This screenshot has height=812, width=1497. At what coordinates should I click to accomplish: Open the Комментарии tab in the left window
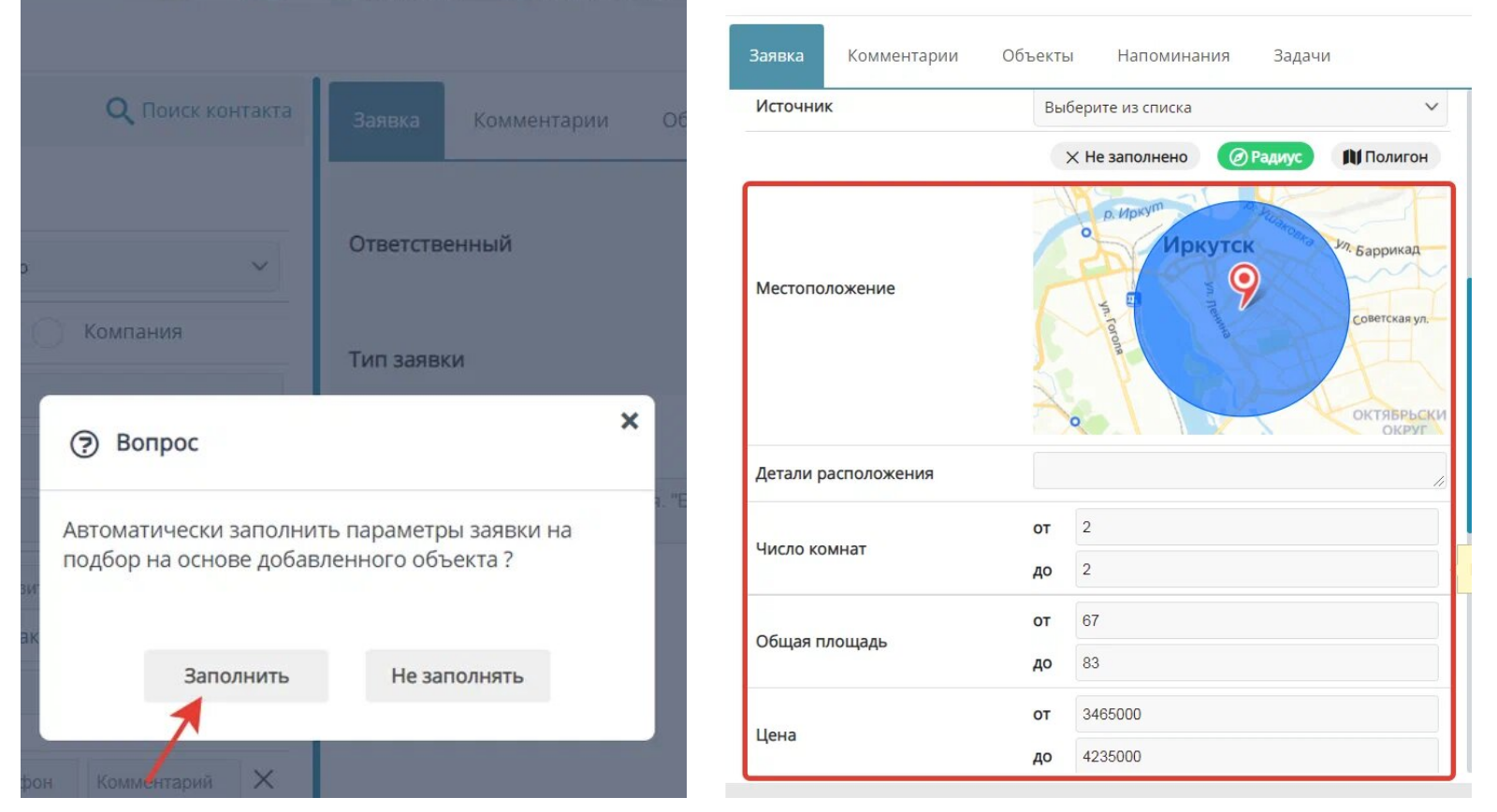pos(541,121)
